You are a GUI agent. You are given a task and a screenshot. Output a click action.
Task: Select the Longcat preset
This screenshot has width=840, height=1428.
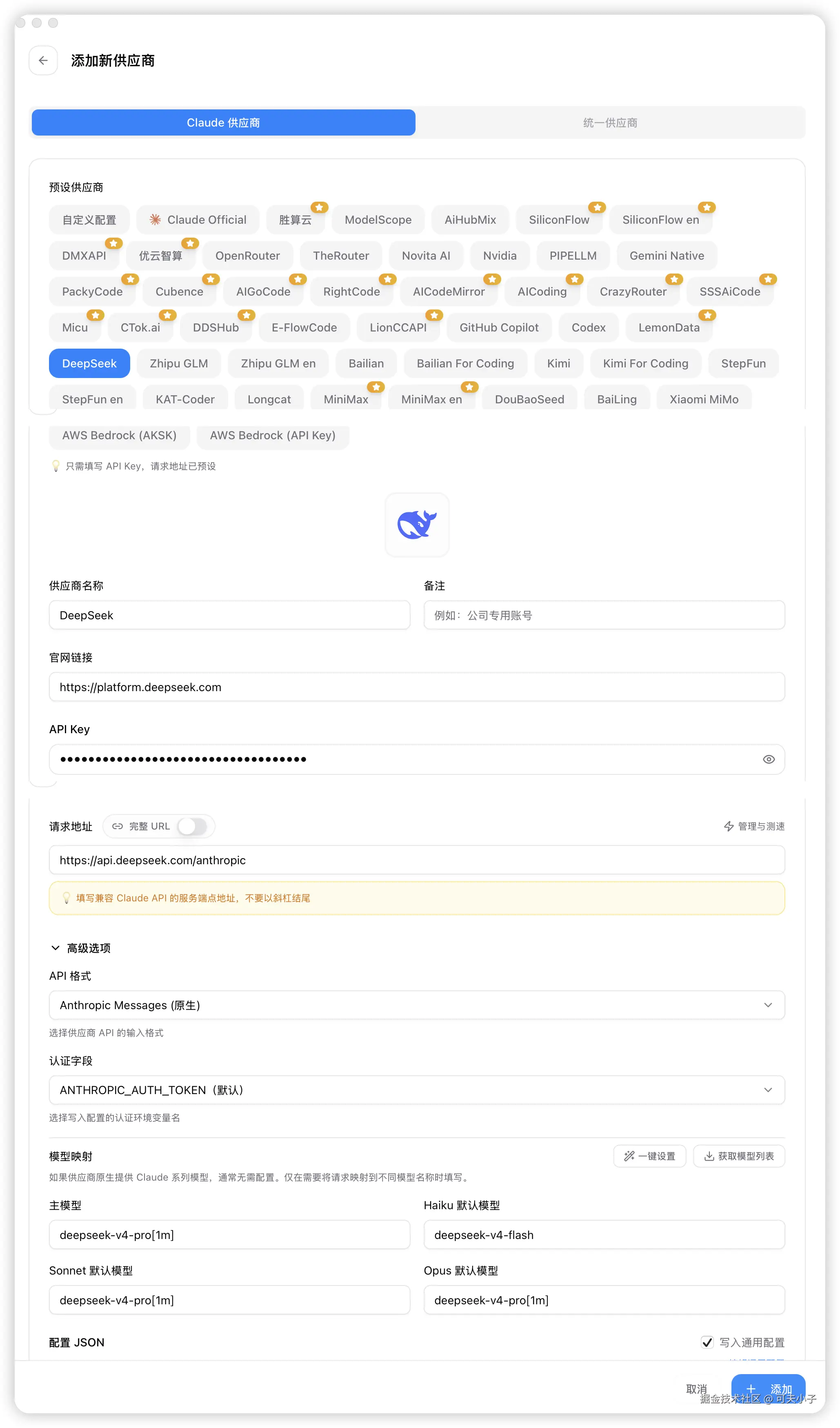(269, 398)
